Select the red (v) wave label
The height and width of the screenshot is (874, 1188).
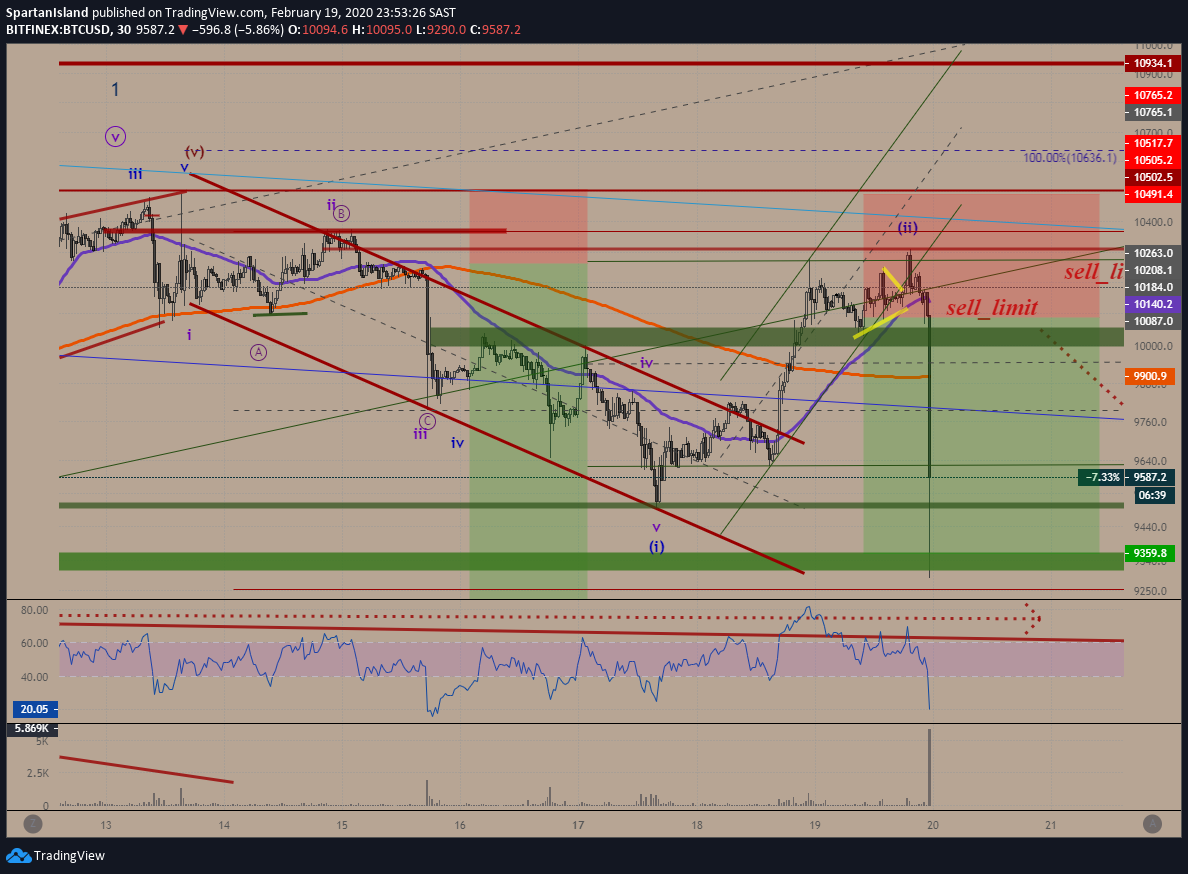point(195,151)
